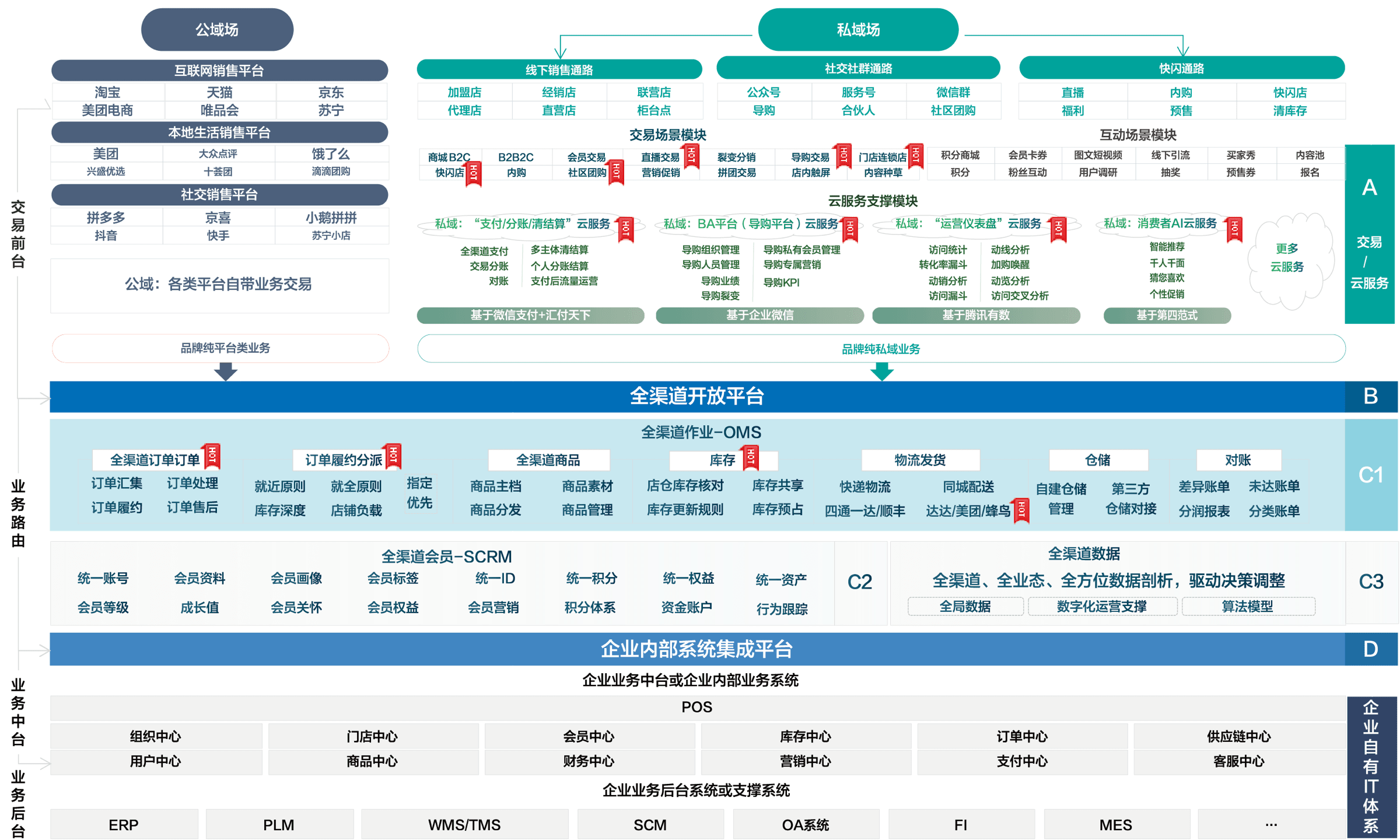
Task: Click the HOT tag on 消费者AI云服务
Action: pos(1234,229)
